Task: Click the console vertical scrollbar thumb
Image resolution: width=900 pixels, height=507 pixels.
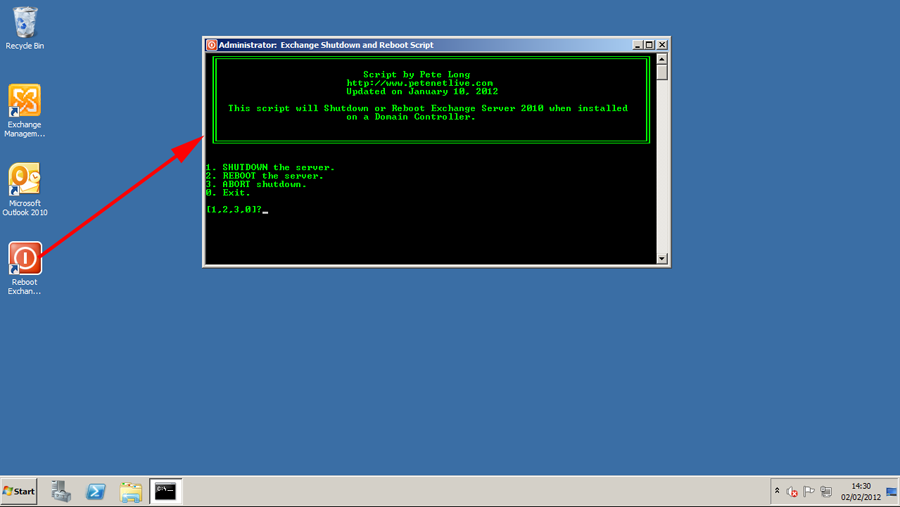Action: tap(662, 72)
